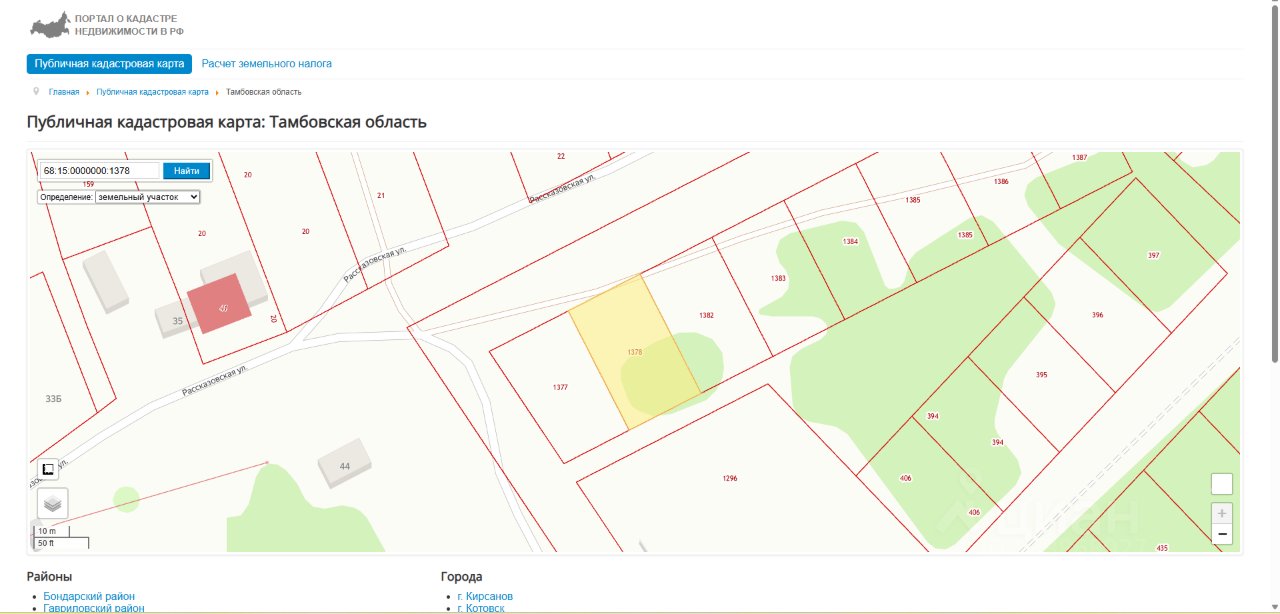
Task: Click the cadastral number search field
Action: pos(100,171)
